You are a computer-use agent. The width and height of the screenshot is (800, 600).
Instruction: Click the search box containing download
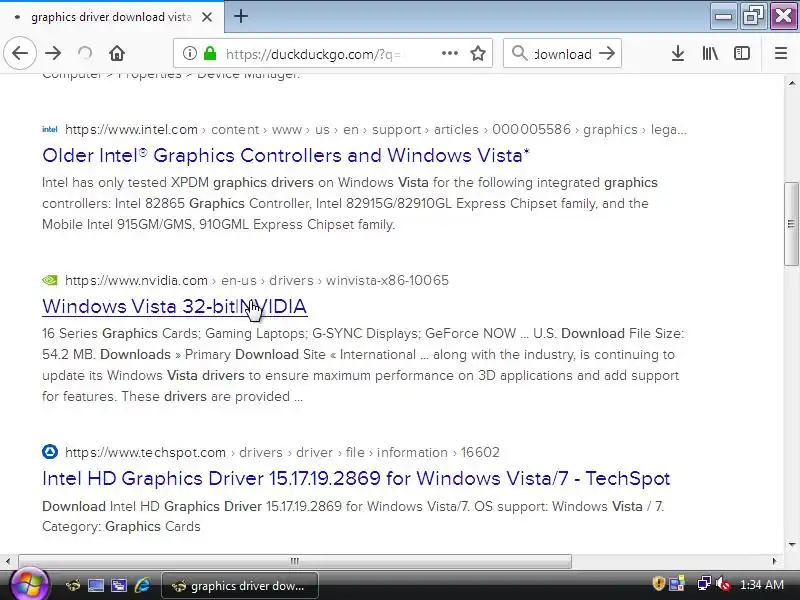(x=562, y=54)
